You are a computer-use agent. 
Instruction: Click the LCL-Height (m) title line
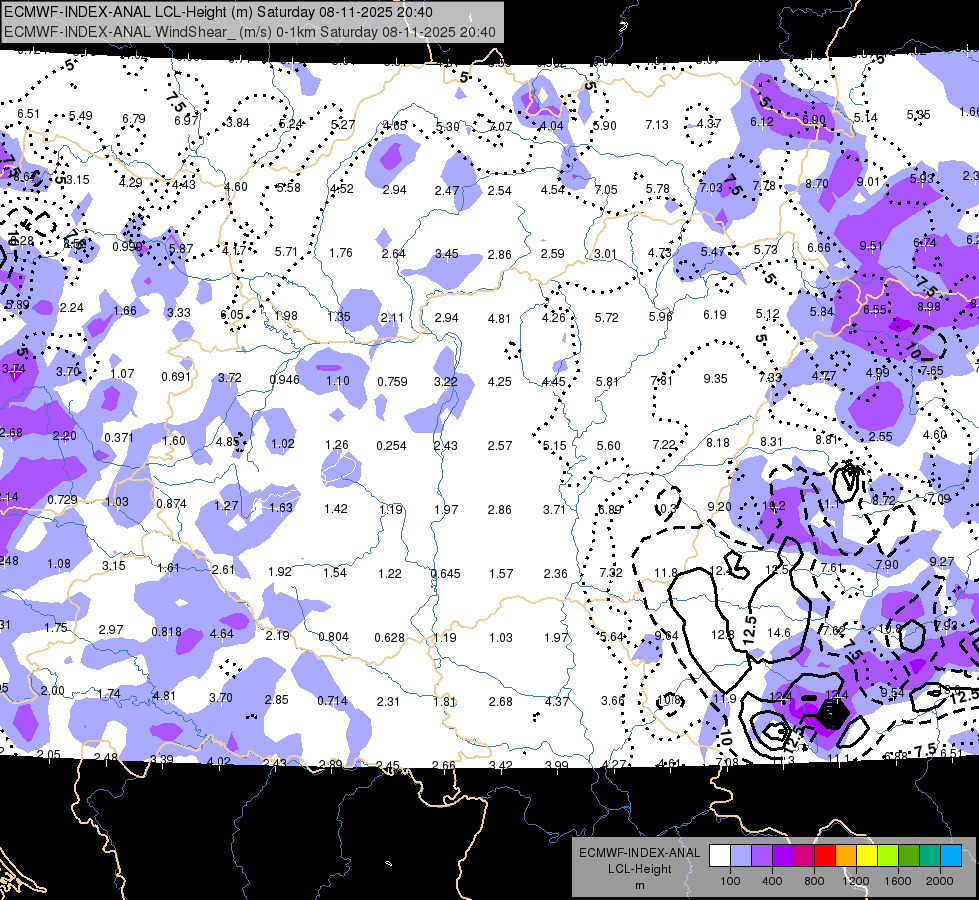(218, 12)
